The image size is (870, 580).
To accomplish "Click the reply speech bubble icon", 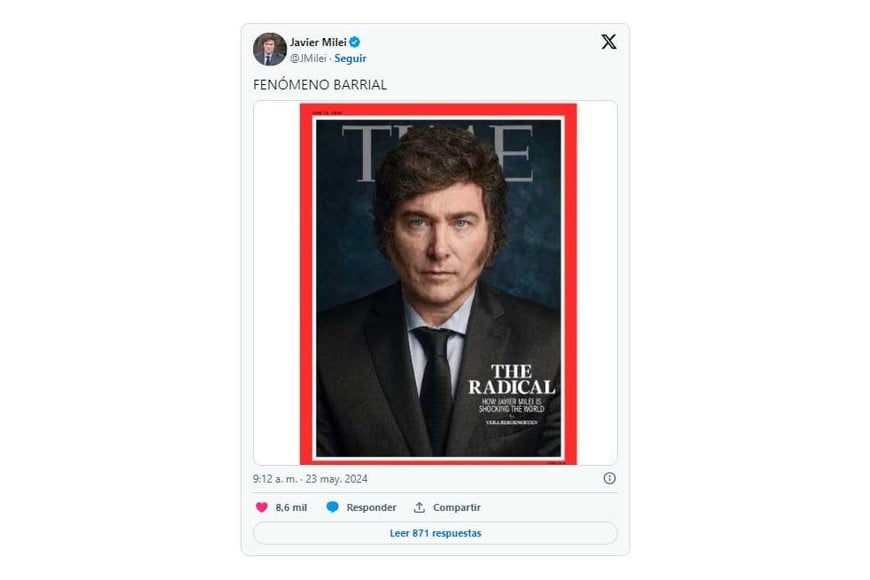I will point(333,507).
